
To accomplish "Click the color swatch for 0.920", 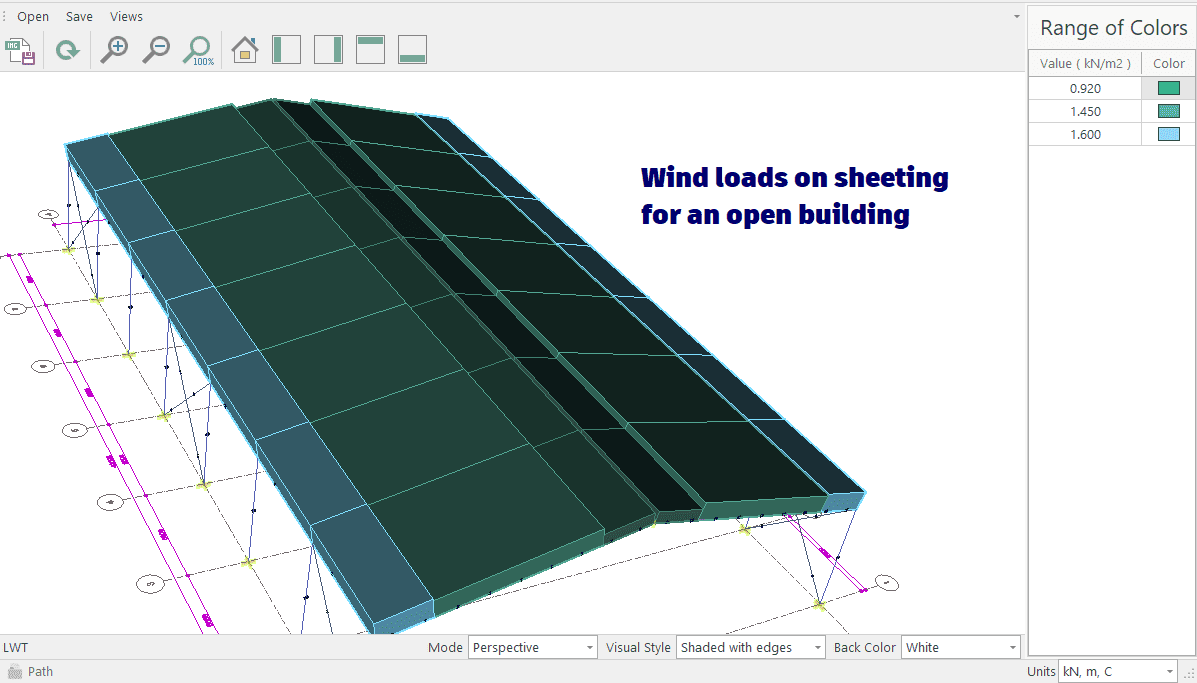I will (1168, 88).
